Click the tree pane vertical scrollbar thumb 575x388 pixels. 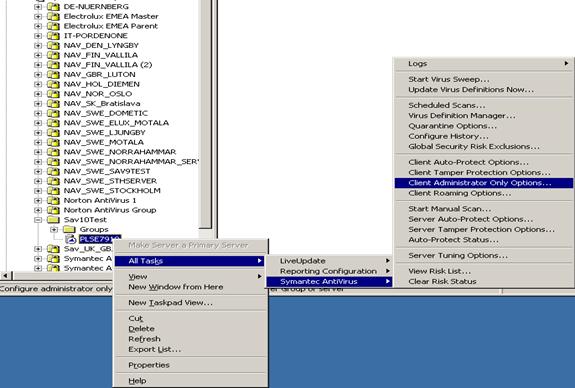click(206, 113)
